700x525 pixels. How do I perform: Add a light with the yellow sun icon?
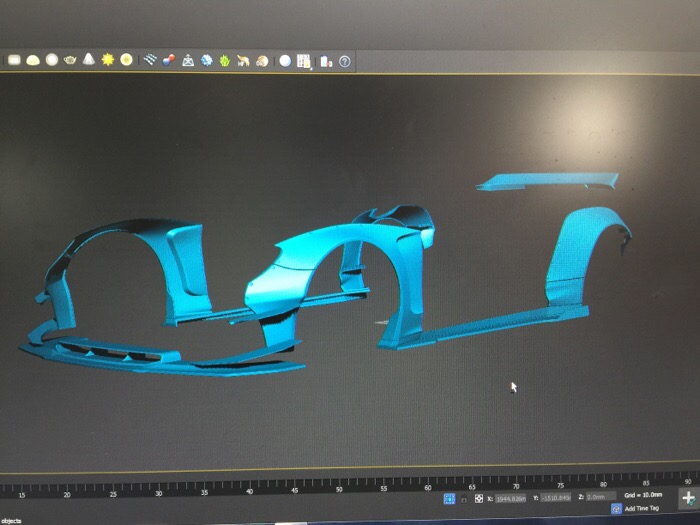point(108,59)
